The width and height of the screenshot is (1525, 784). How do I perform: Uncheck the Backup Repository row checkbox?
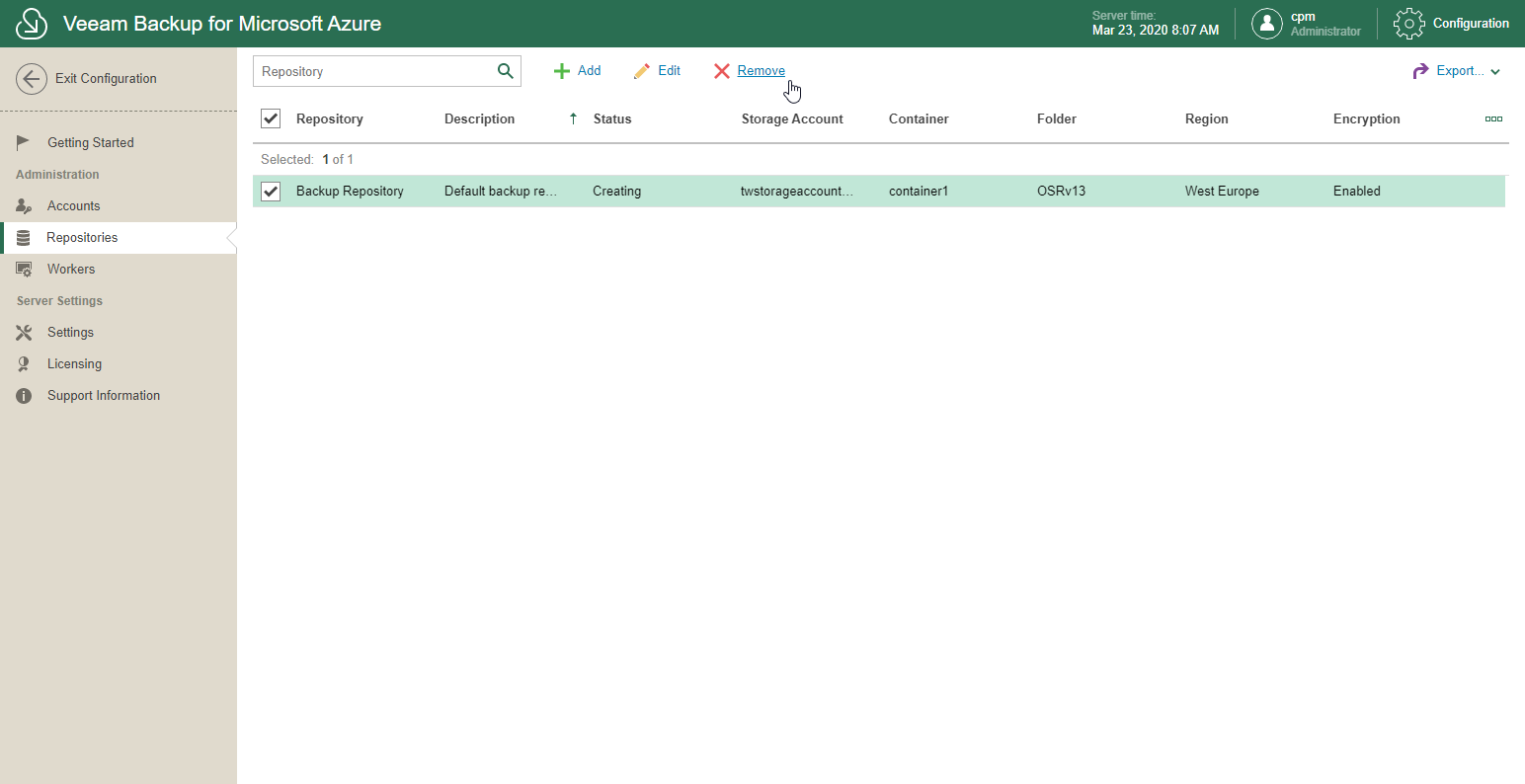(271, 192)
